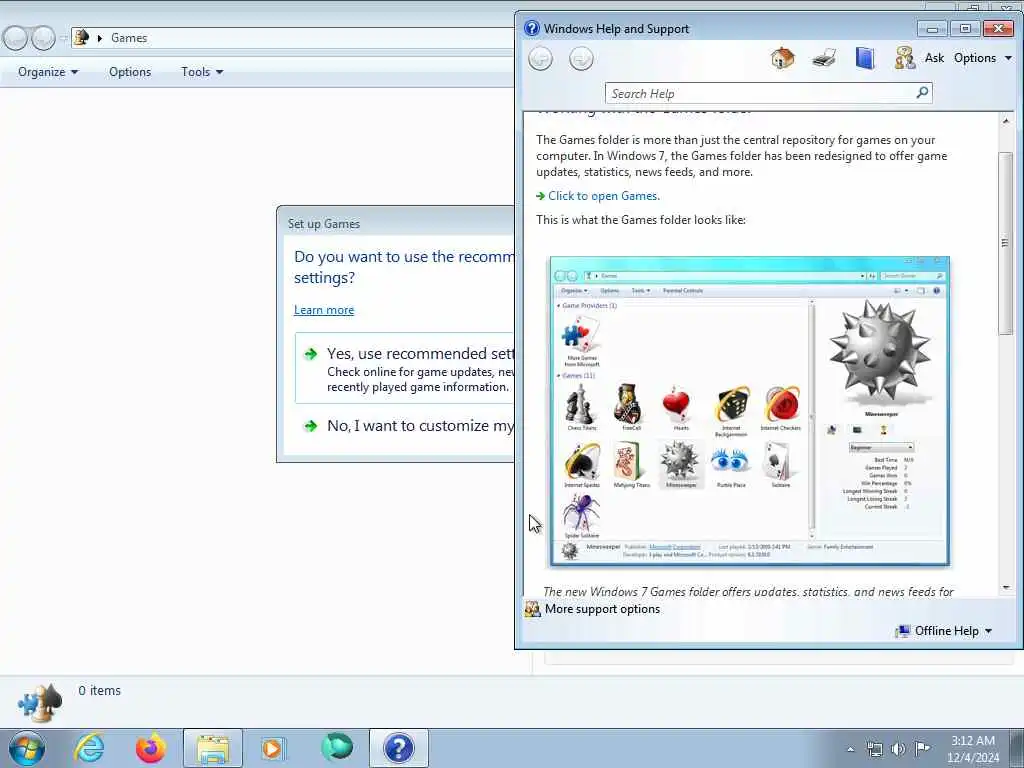The height and width of the screenshot is (768, 1024).
Task: Click the Offline Help computer icon
Action: click(903, 631)
